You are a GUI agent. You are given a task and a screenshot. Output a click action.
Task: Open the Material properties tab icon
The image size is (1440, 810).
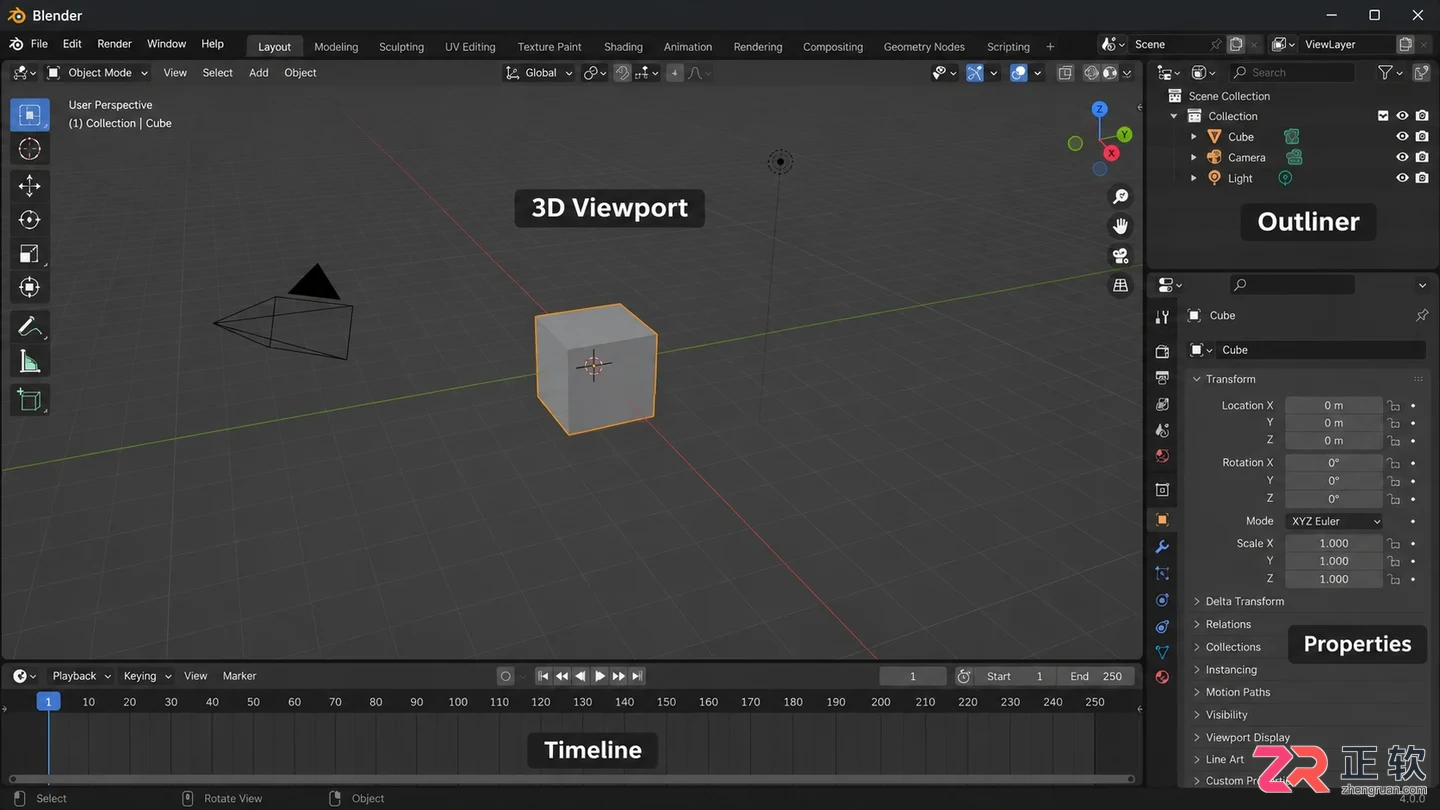pos(1162,677)
